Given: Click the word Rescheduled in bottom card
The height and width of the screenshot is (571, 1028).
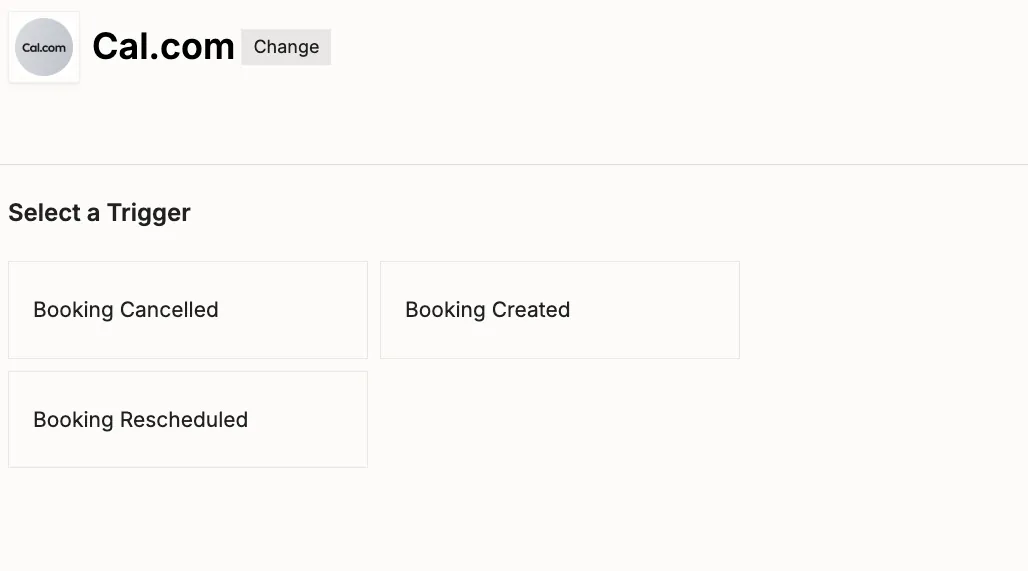Looking at the screenshot, I should click(x=184, y=420).
